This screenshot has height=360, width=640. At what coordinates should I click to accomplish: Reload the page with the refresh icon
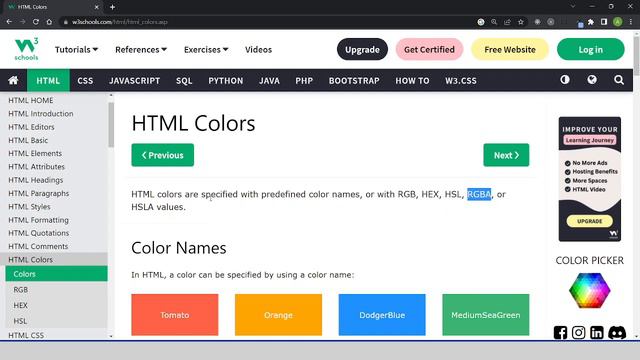click(36, 22)
